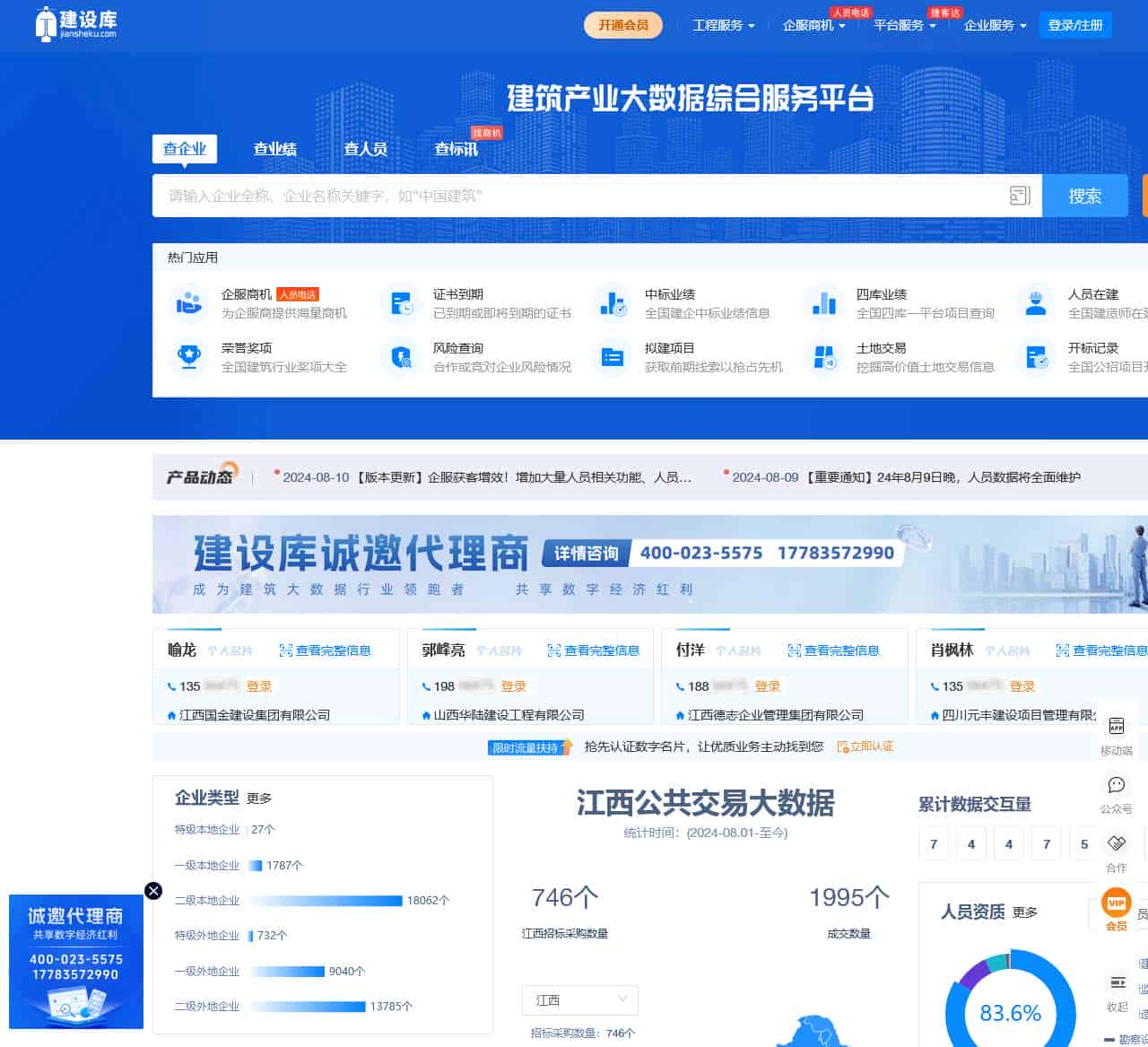Click the 开通会员 button
Screen dimensions: 1148x1047
click(x=623, y=25)
